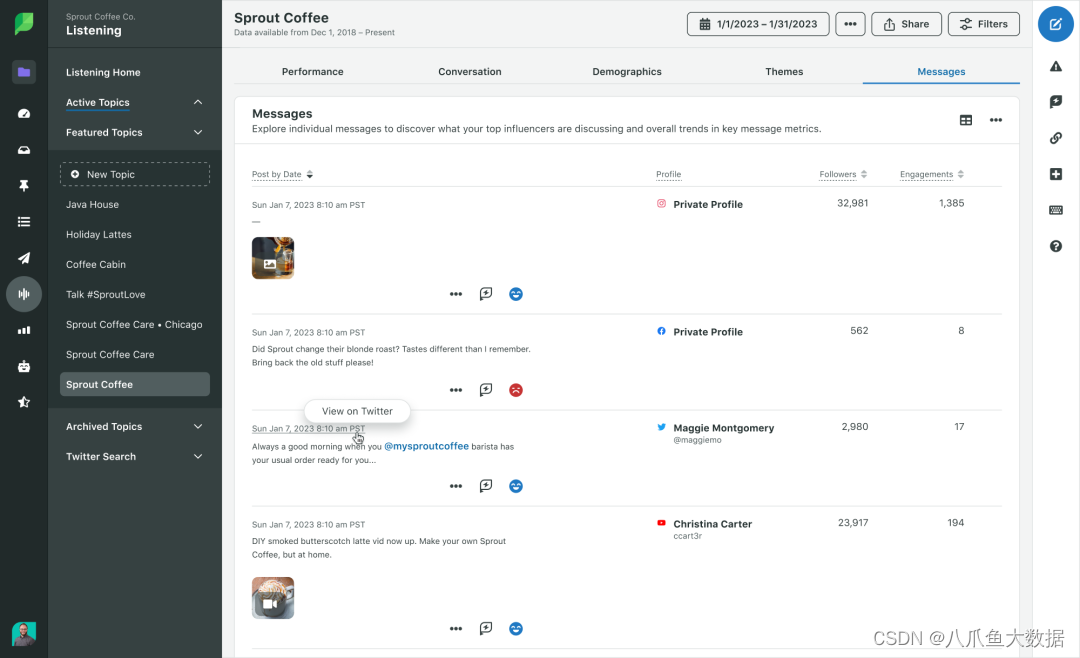Collapse the Active Topics section
The image size is (1080, 658).
[198, 102]
